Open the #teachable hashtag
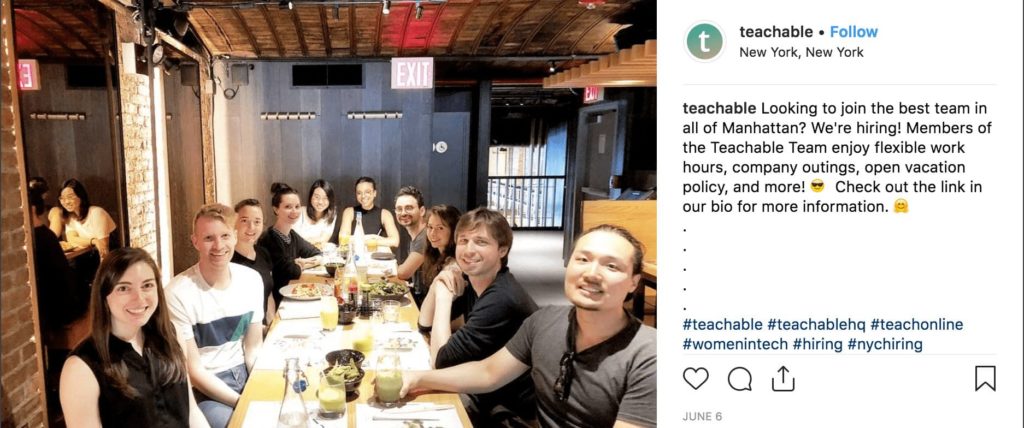 pyautogui.click(x=722, y=325)
